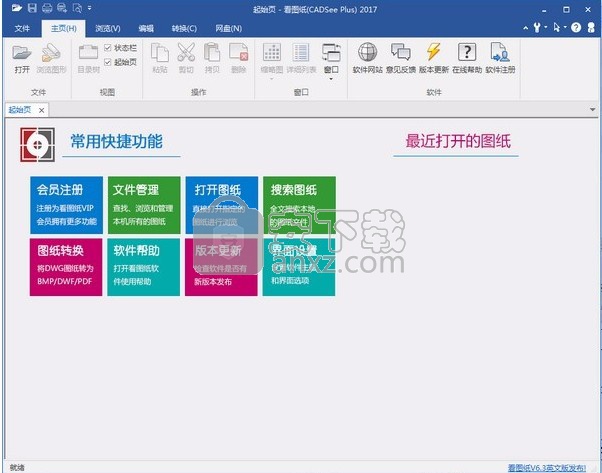Expand the quick access toolbar customize arrow
Image resolution: width=602 pixels, height=473 pixels.
point(89,8)
